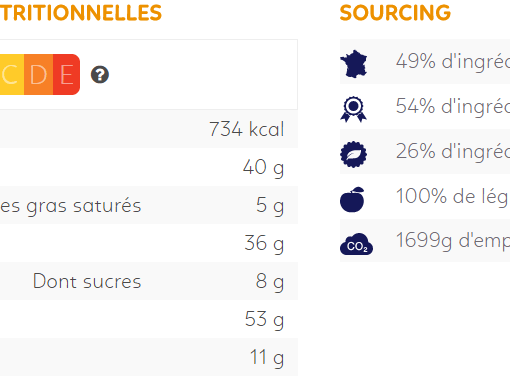Click the CO2 cloud footprint icon
510x378 pixels.
356,244
